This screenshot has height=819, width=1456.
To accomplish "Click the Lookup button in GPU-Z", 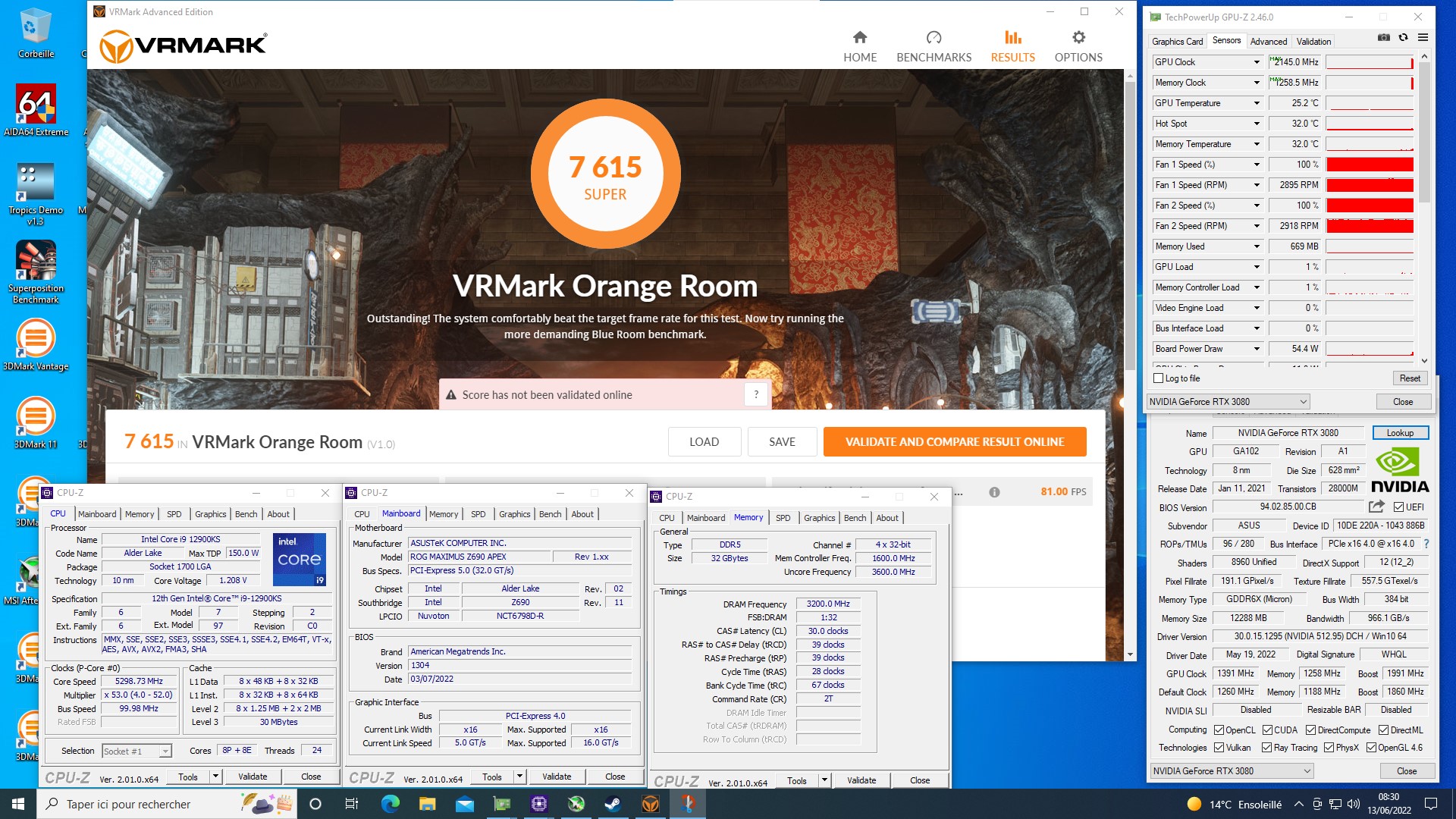I will (x=1400, y=433).
